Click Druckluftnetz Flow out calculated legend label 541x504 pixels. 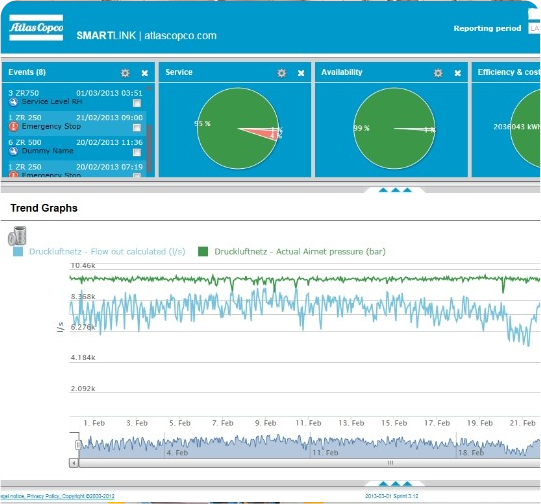click(107, 251)
